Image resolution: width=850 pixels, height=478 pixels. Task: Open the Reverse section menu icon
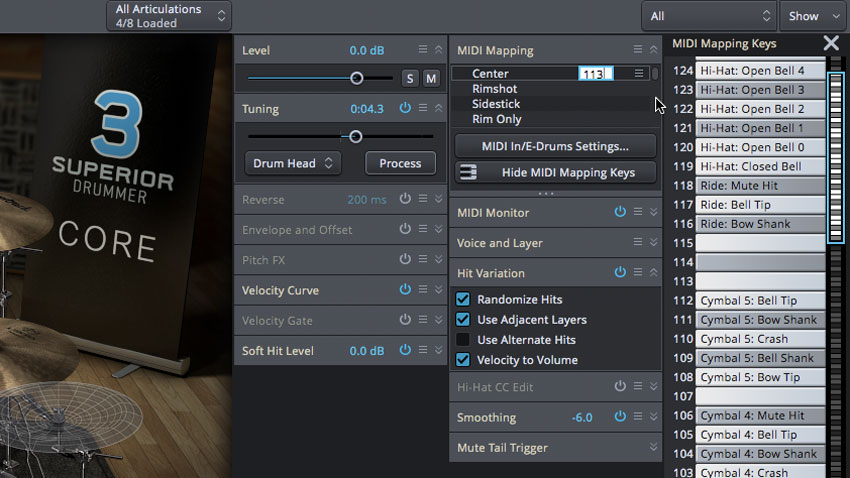coord(423,199)
